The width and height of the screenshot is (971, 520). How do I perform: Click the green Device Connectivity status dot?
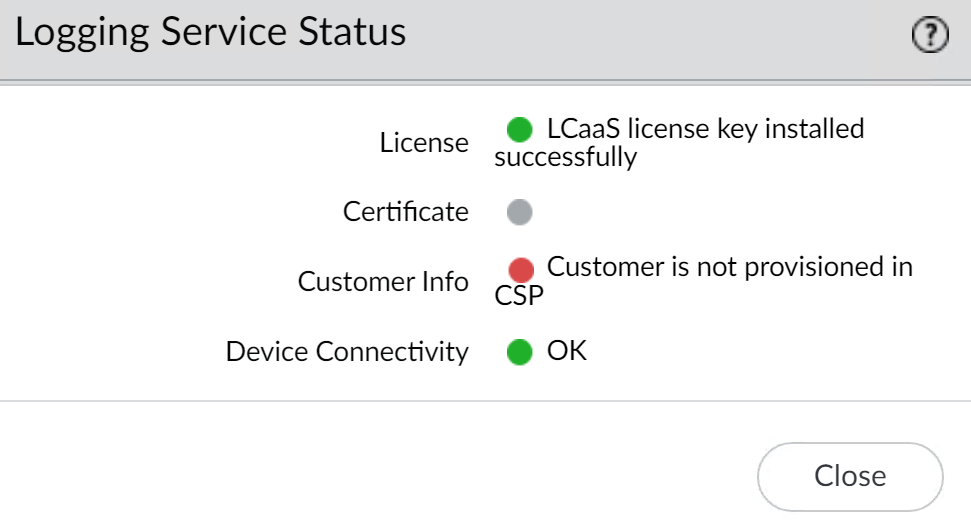click(x=520, y=352)
